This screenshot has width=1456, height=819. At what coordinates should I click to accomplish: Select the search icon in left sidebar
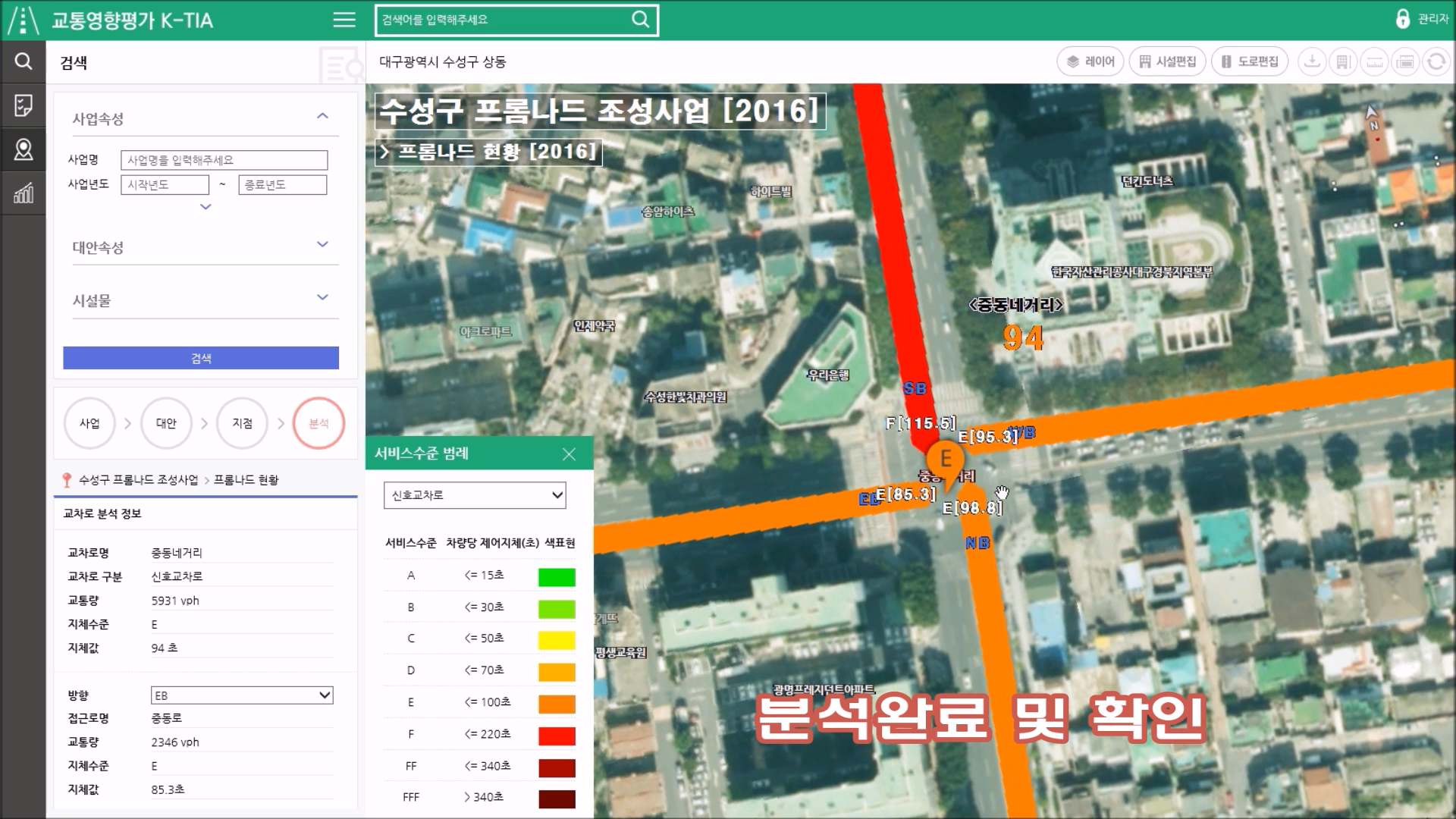pos(24,61)
